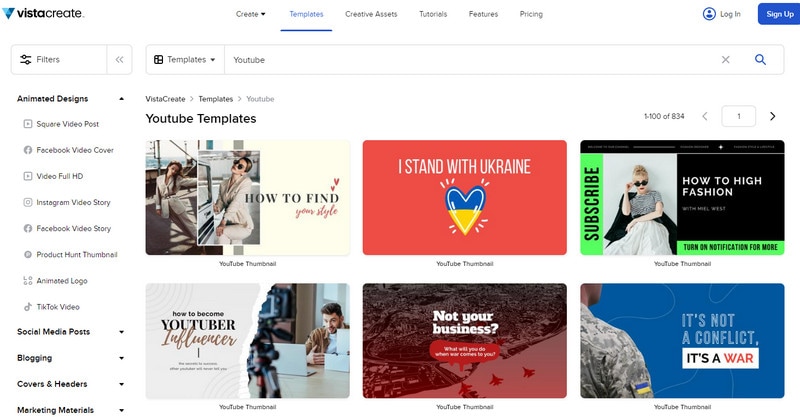This screenshot has height=417, width=800.
Task: Select Video Full HD format
Action: click(x=60, y=176)
